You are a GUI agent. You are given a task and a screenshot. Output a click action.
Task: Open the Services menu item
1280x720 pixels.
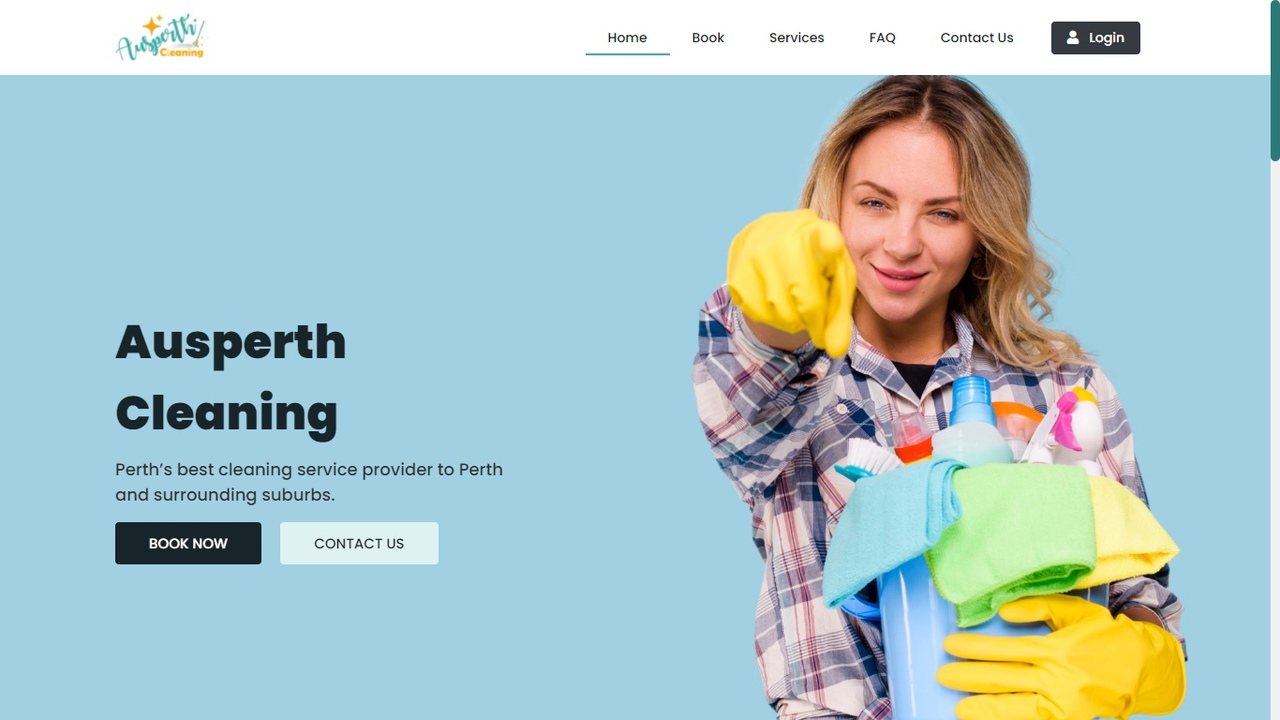point(796,38)
